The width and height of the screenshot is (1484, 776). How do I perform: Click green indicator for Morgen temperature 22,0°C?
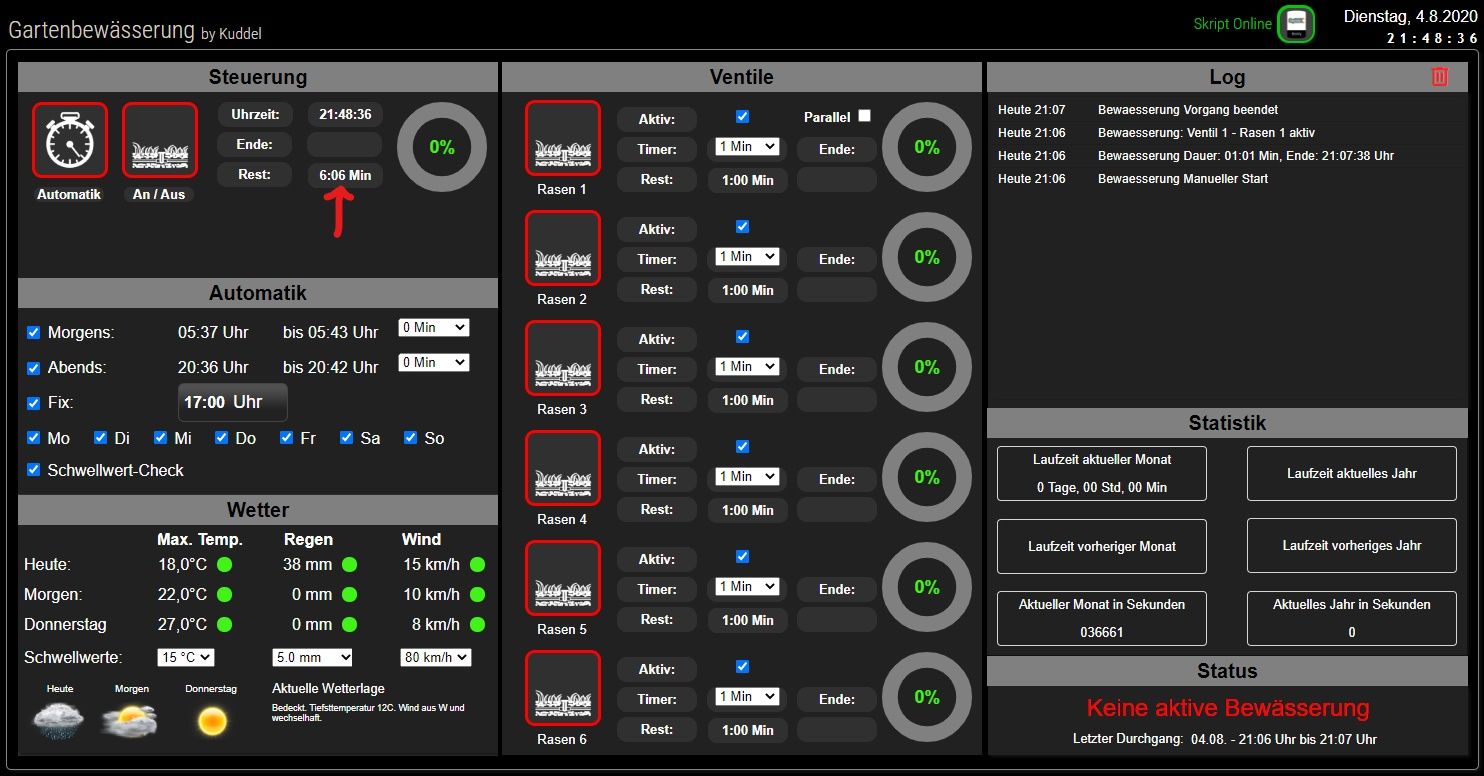[x=224, y=595]
